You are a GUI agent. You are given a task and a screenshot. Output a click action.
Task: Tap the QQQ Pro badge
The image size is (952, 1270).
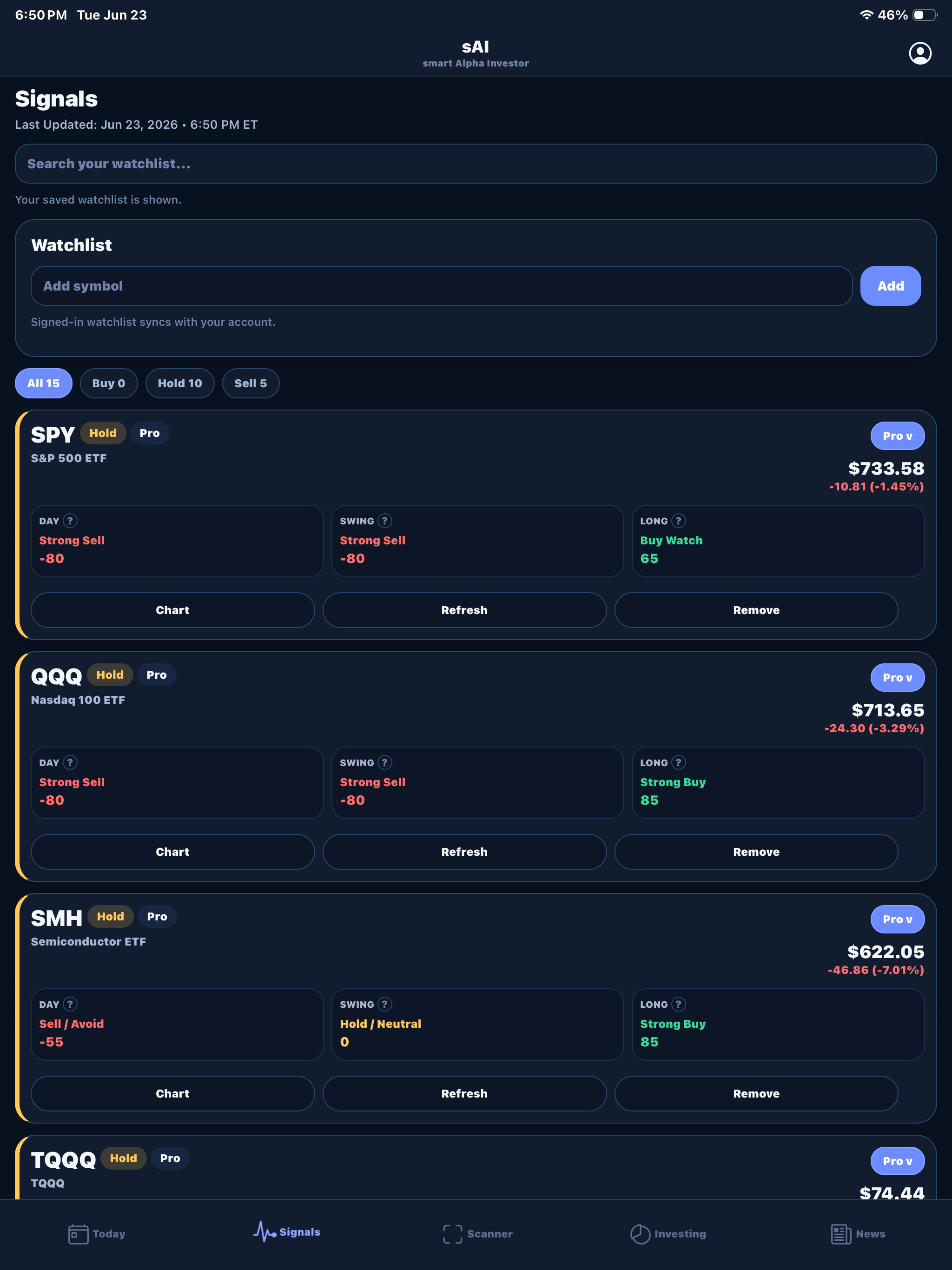(x=156, y=675)
